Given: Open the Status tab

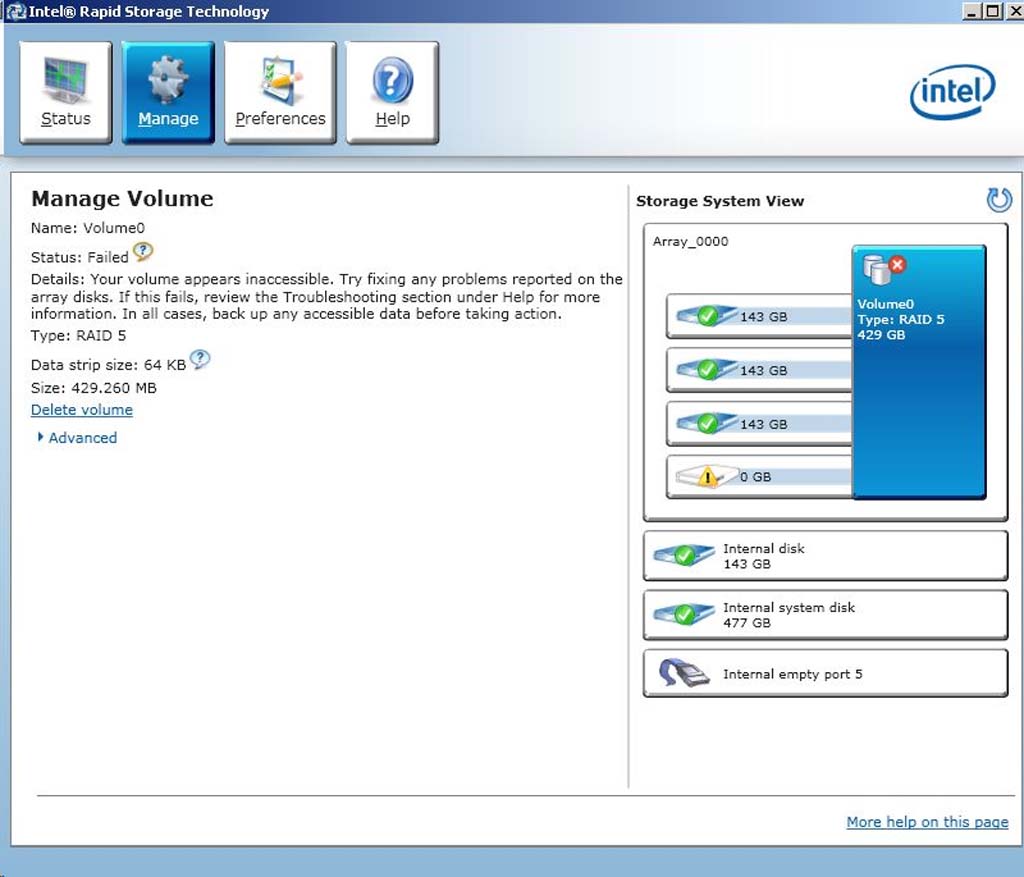Looking at the screenshot, I should 65,92.
